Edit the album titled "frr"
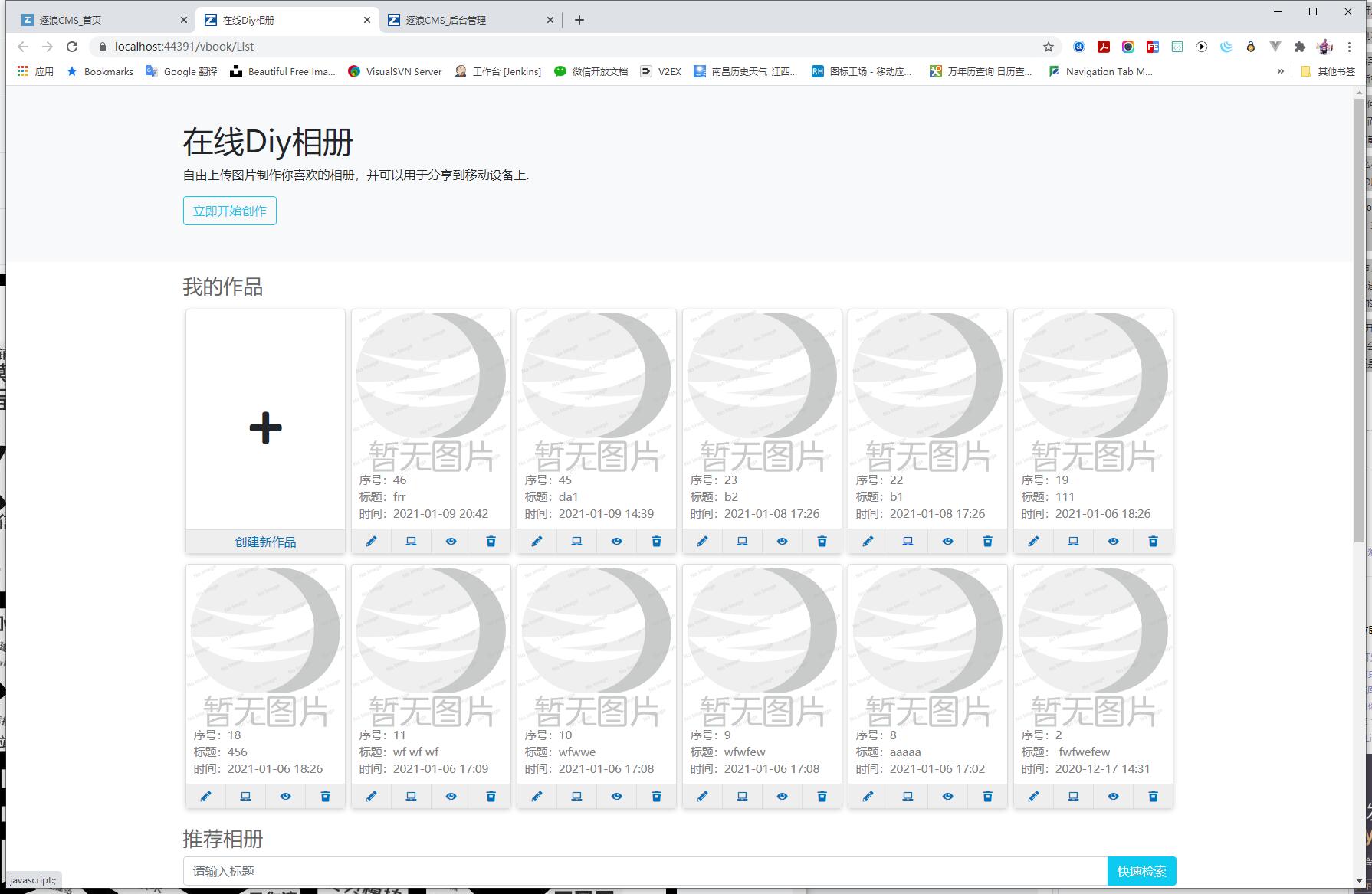1372x894 pixels. click(372, 541)
